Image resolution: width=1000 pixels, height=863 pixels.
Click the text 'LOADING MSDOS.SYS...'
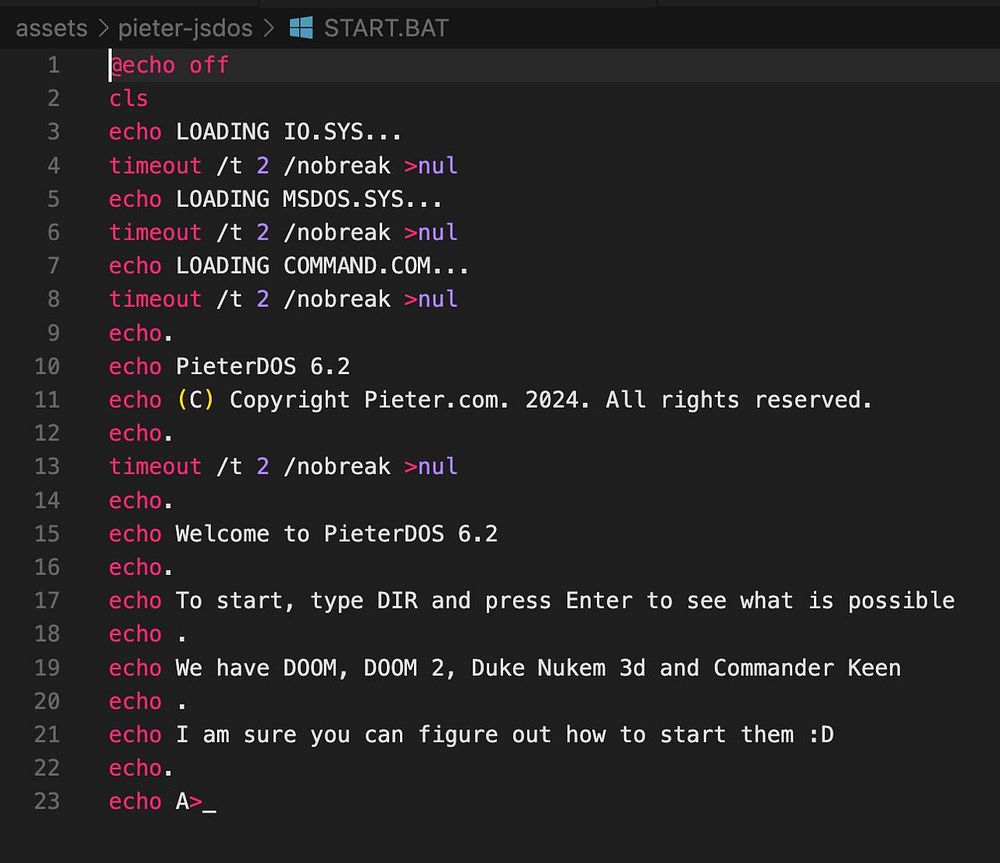(309, 198)
